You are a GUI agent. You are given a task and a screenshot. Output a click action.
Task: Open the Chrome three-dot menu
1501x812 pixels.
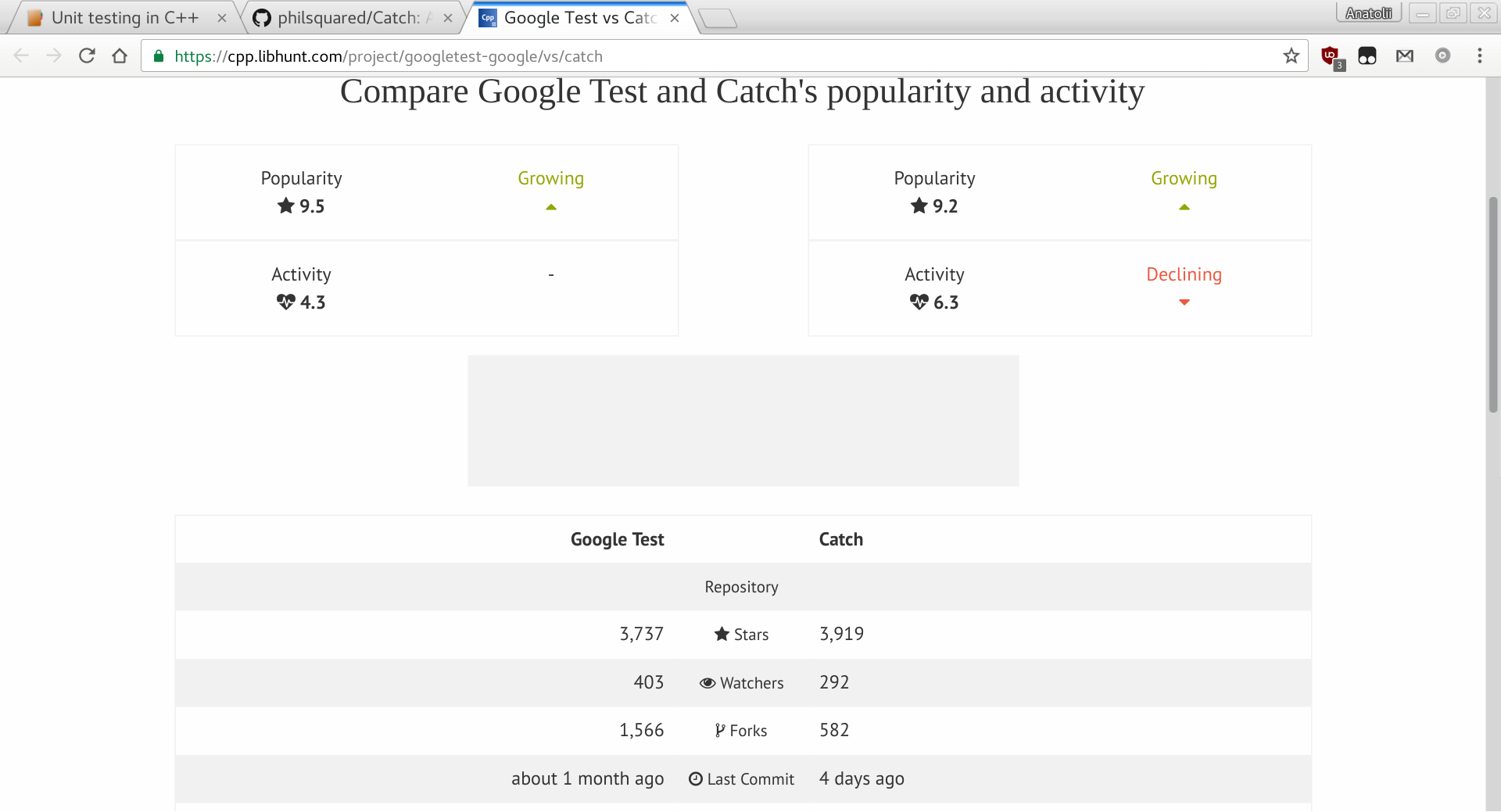1479,55
